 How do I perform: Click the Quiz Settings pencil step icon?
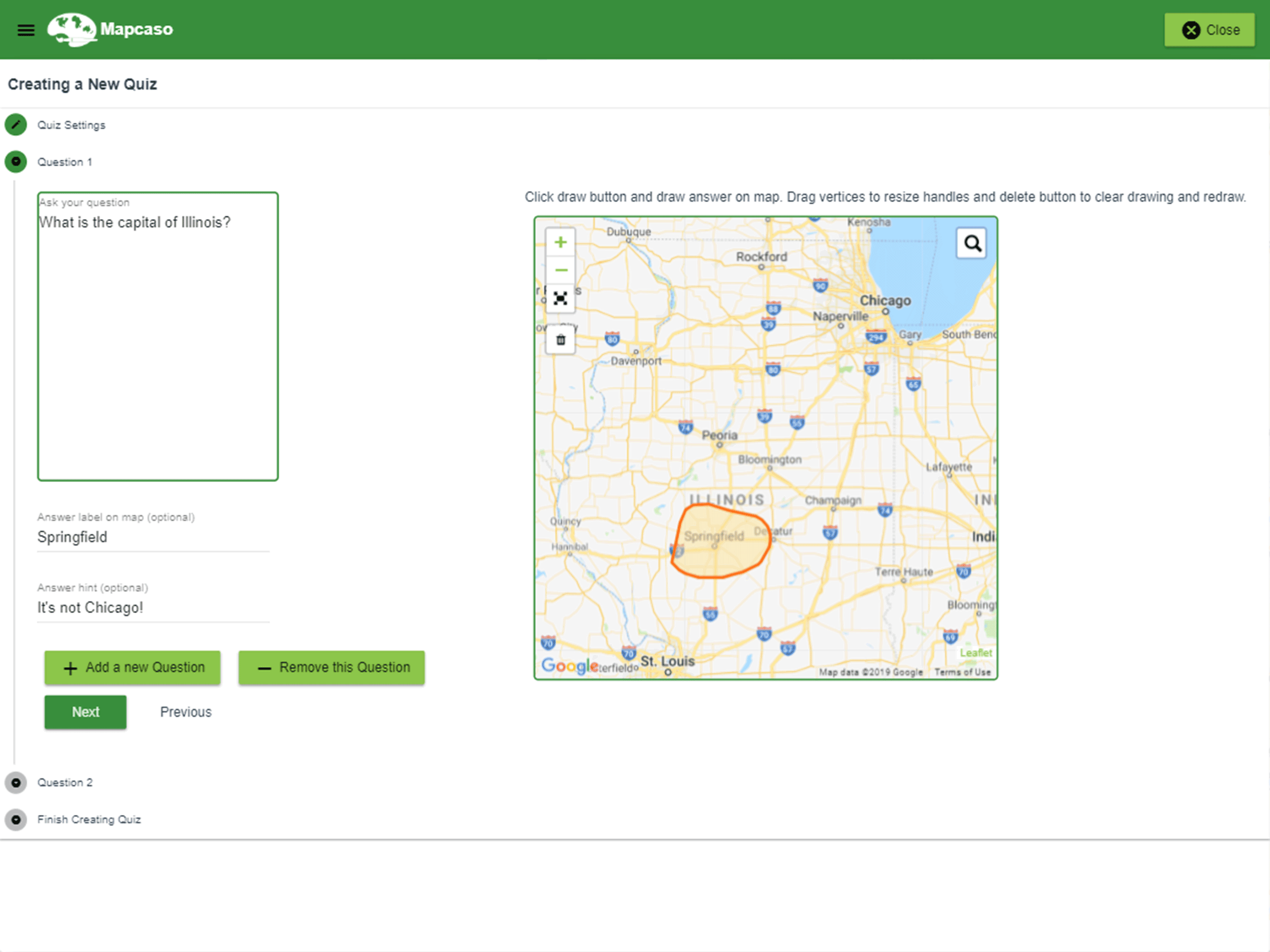pos(16,125)
